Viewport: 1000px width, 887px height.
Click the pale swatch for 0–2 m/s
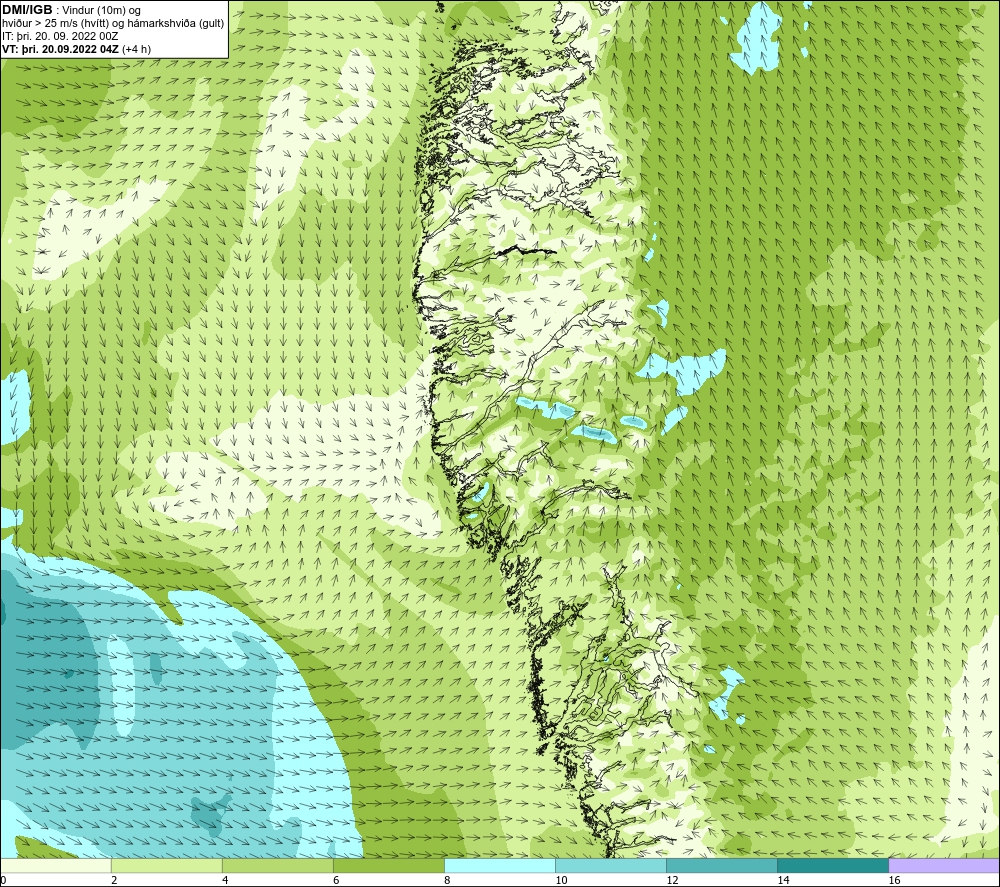(x=56, y=866)
